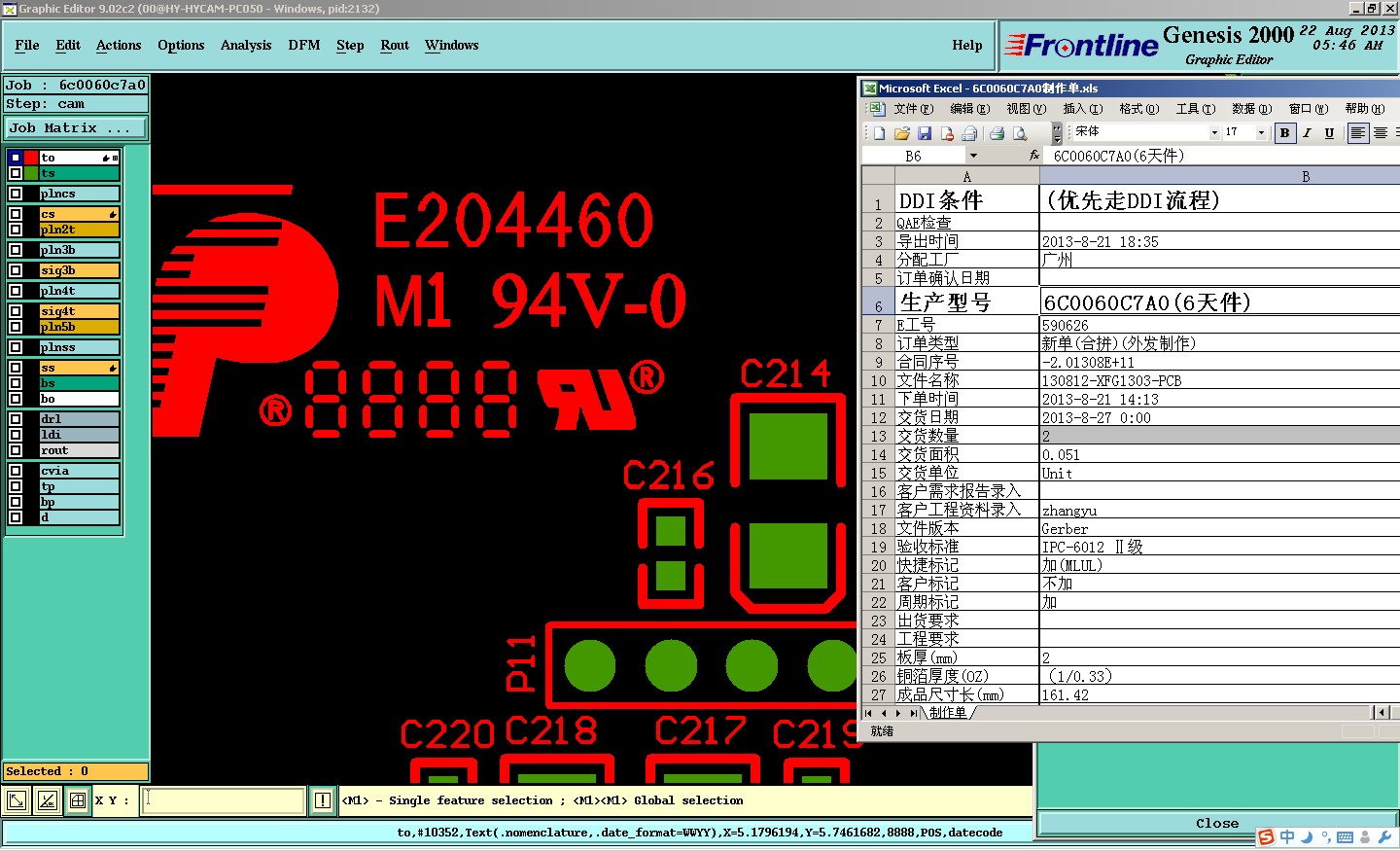Click the E-mail icon in Excel toolbar
The image size is (1400, 852).
point(969,133)
